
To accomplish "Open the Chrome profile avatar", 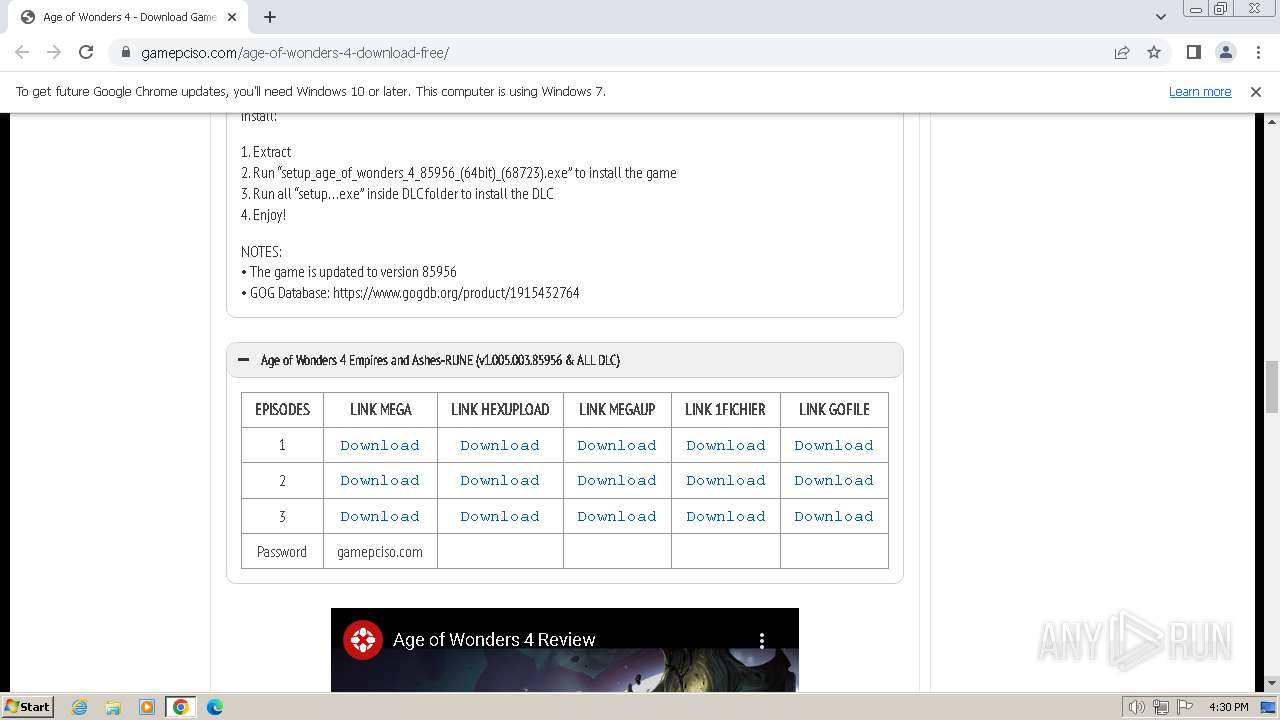I will (1225, 52).
